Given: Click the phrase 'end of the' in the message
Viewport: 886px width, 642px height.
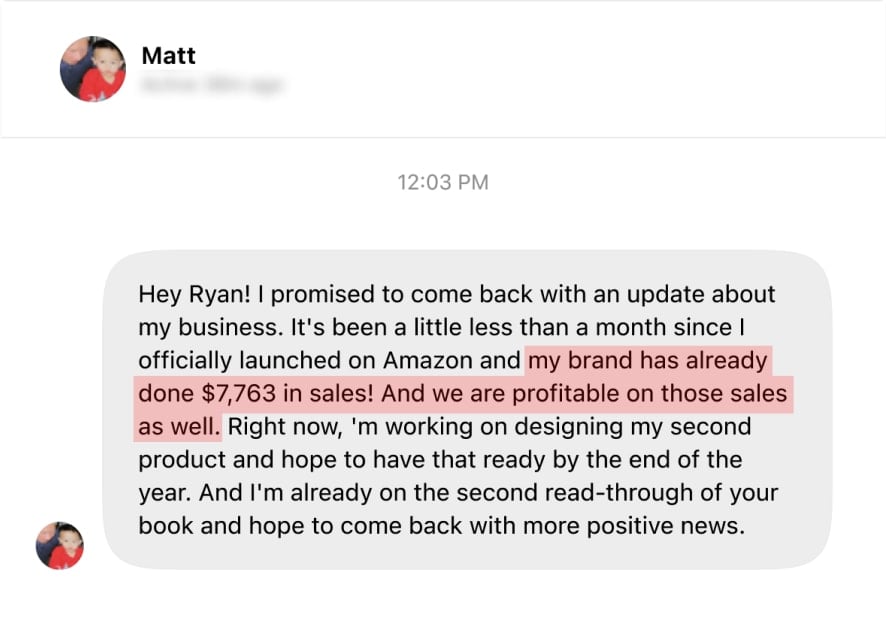Looking at the screenshot, I should (x=685, y=459).
